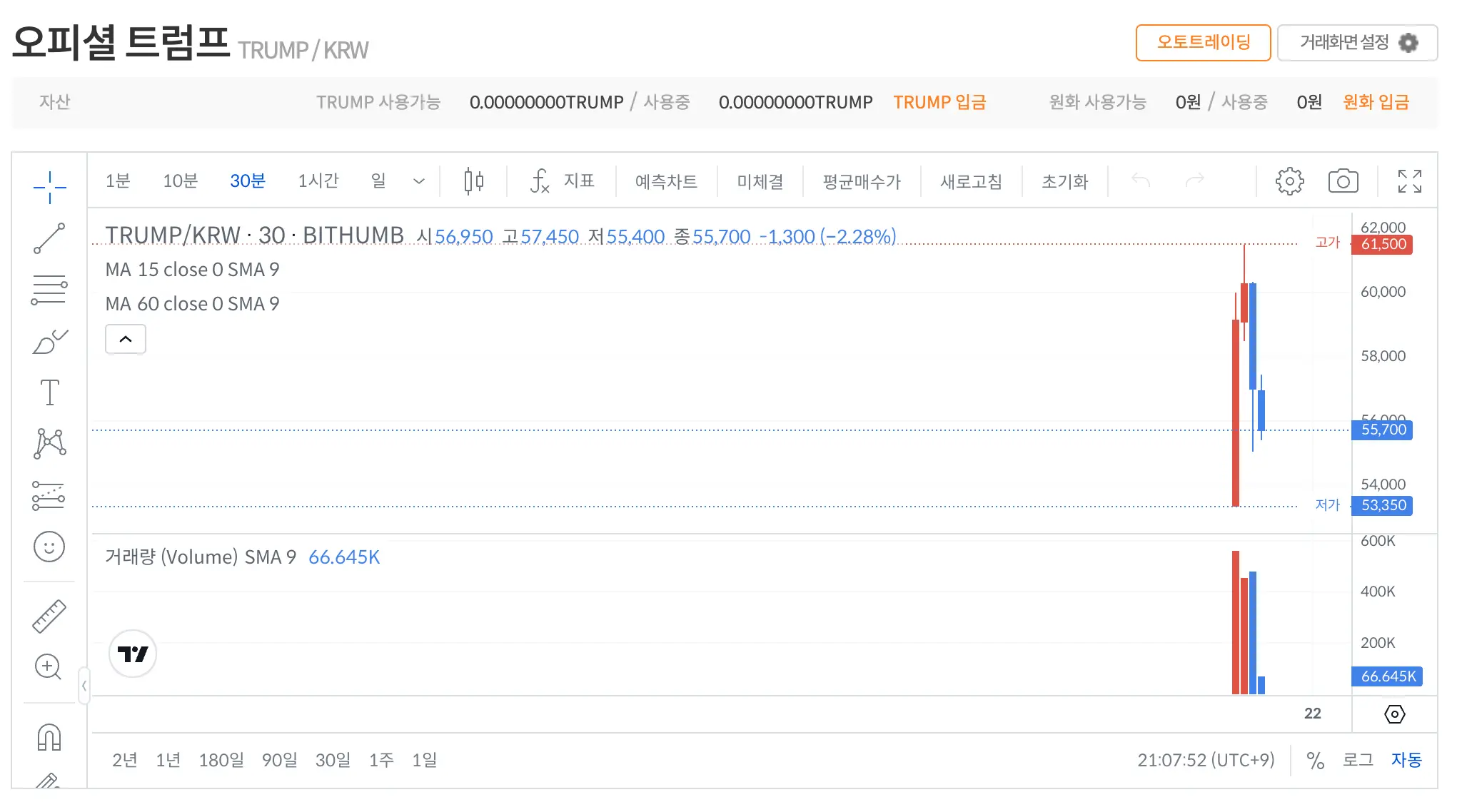Select the trend line drawing tool
The image size is (1462, 812).
coord(49,238)
